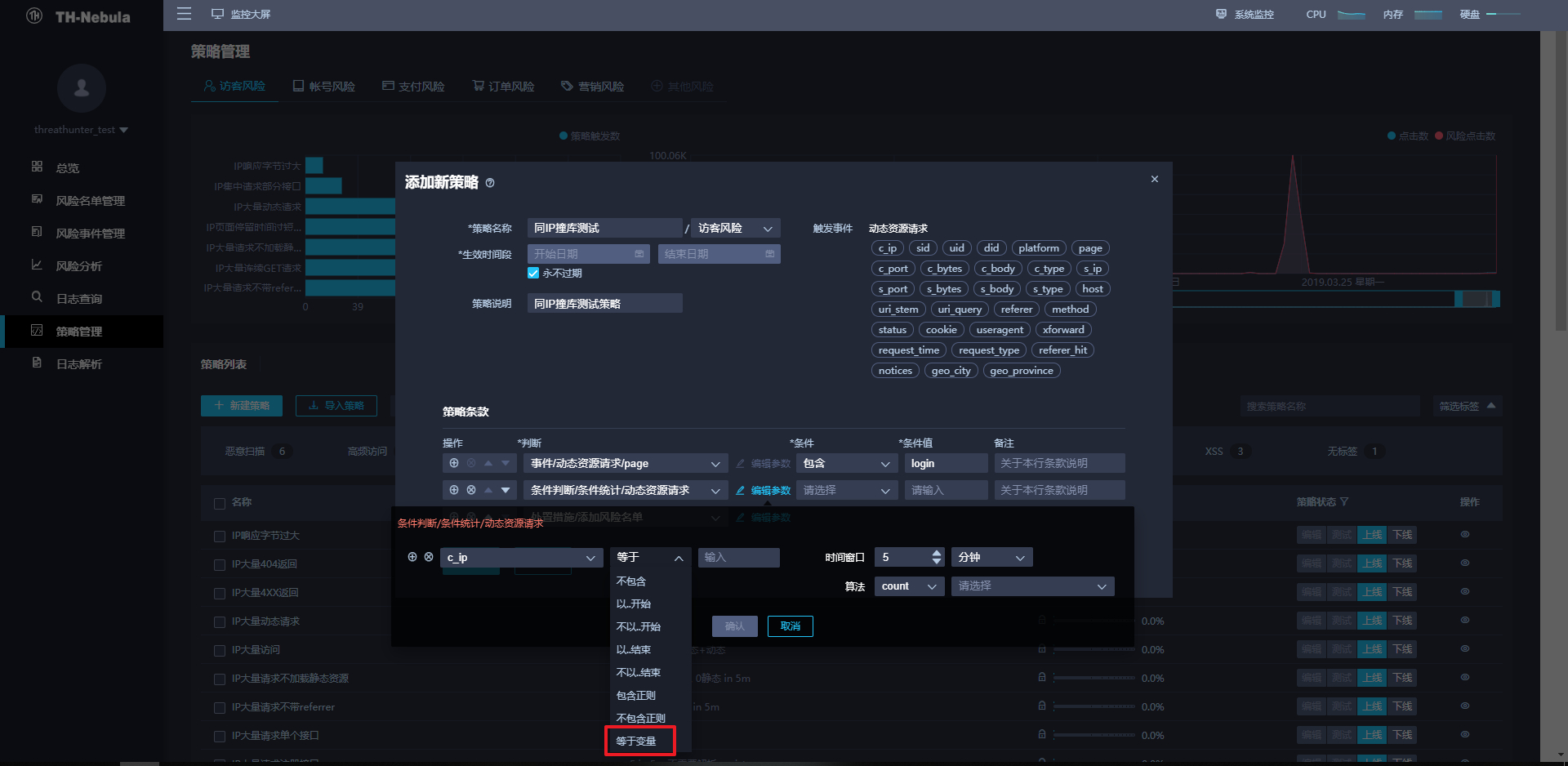Choose 不包含 from the operator list

click(631, 581)
